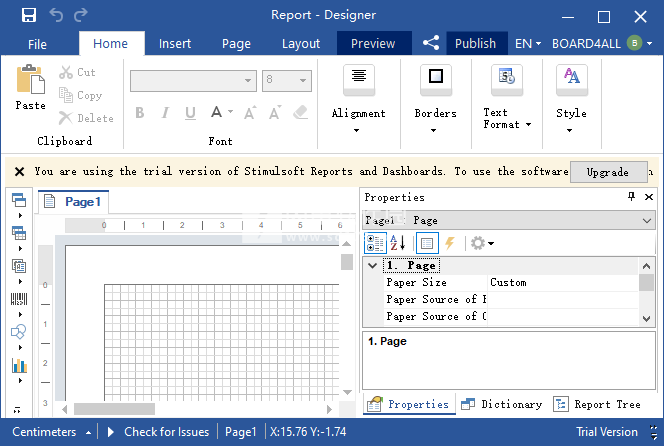664x446 pixels.
Task: Cut the selected component
Action: click(x=77, y=72)
